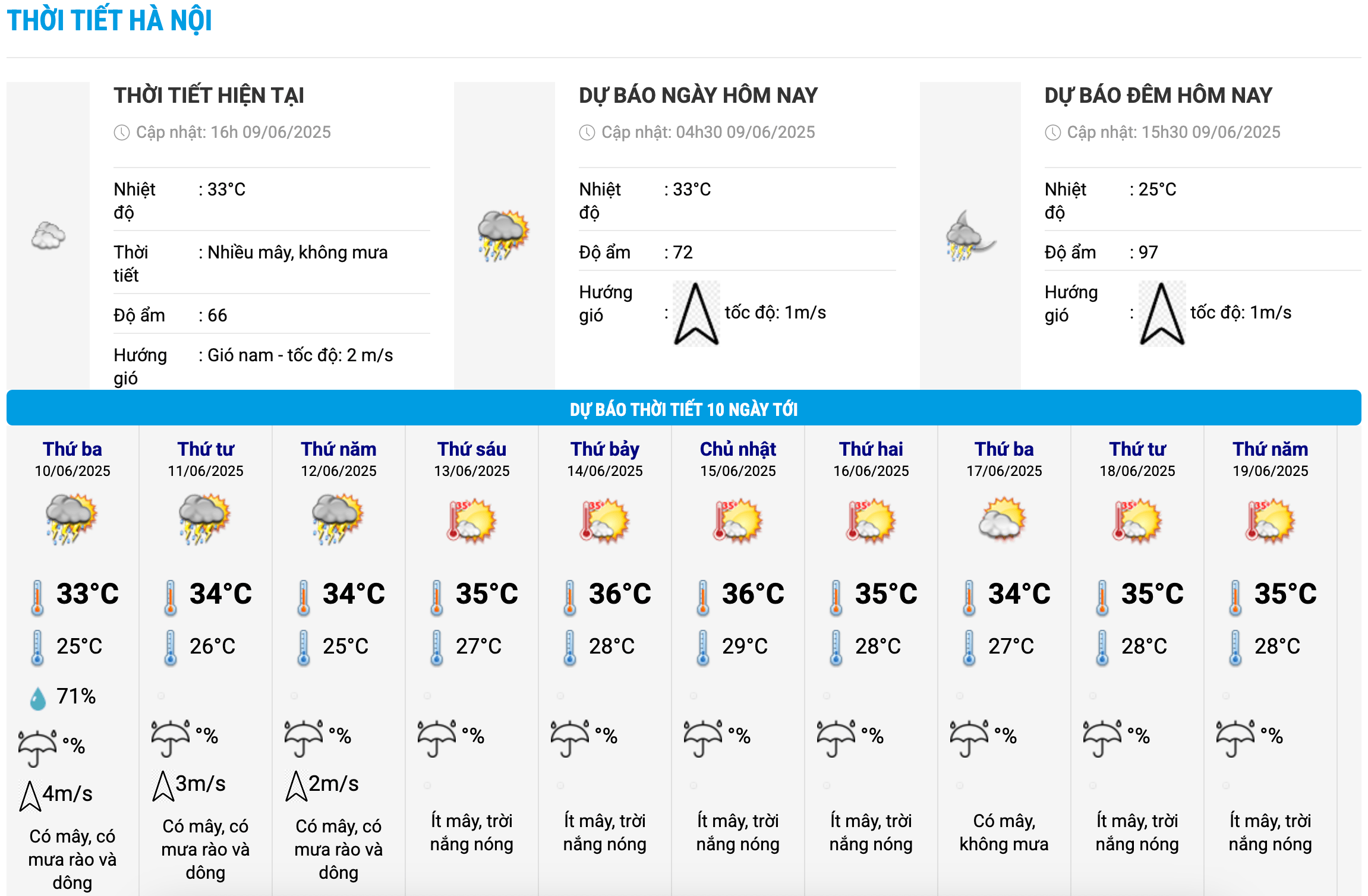
Task: Click the 'Dự báo thời tiết 10 ngày tới' banner
Action: [683, 409]
